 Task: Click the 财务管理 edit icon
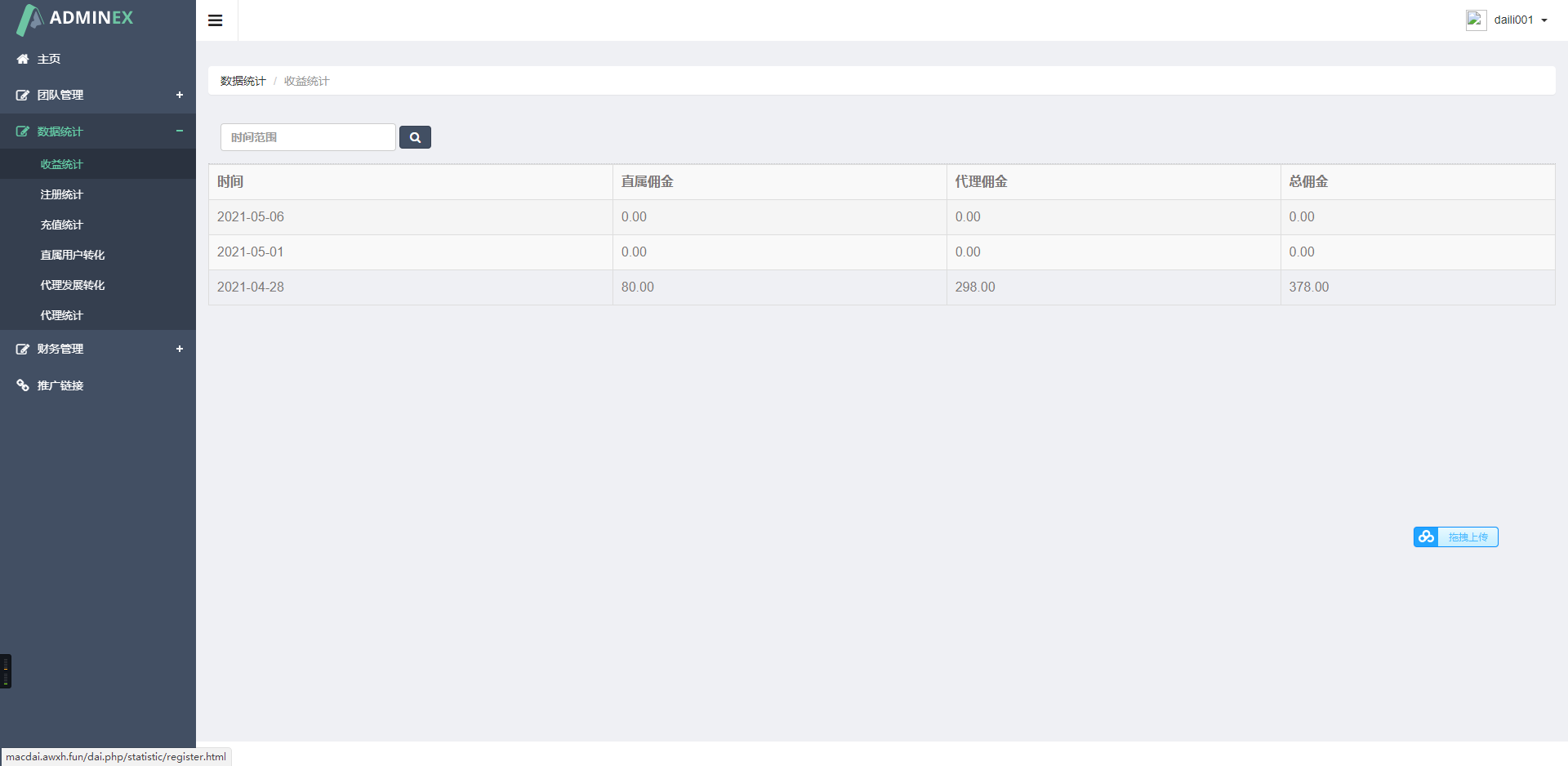(x=23, y=349)
